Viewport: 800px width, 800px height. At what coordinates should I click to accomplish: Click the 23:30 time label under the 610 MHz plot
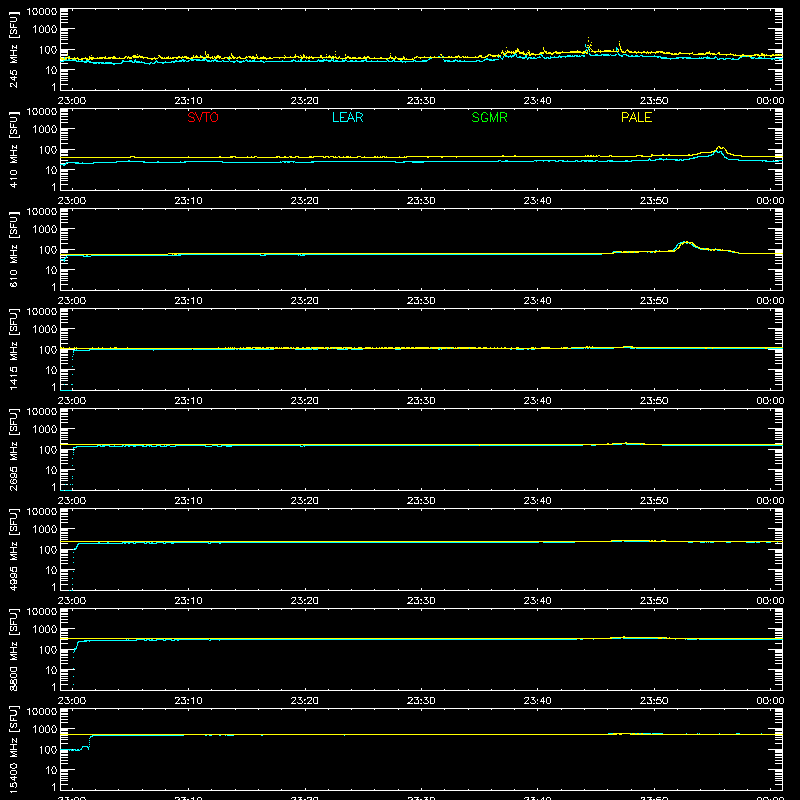[x=421, y=301]
